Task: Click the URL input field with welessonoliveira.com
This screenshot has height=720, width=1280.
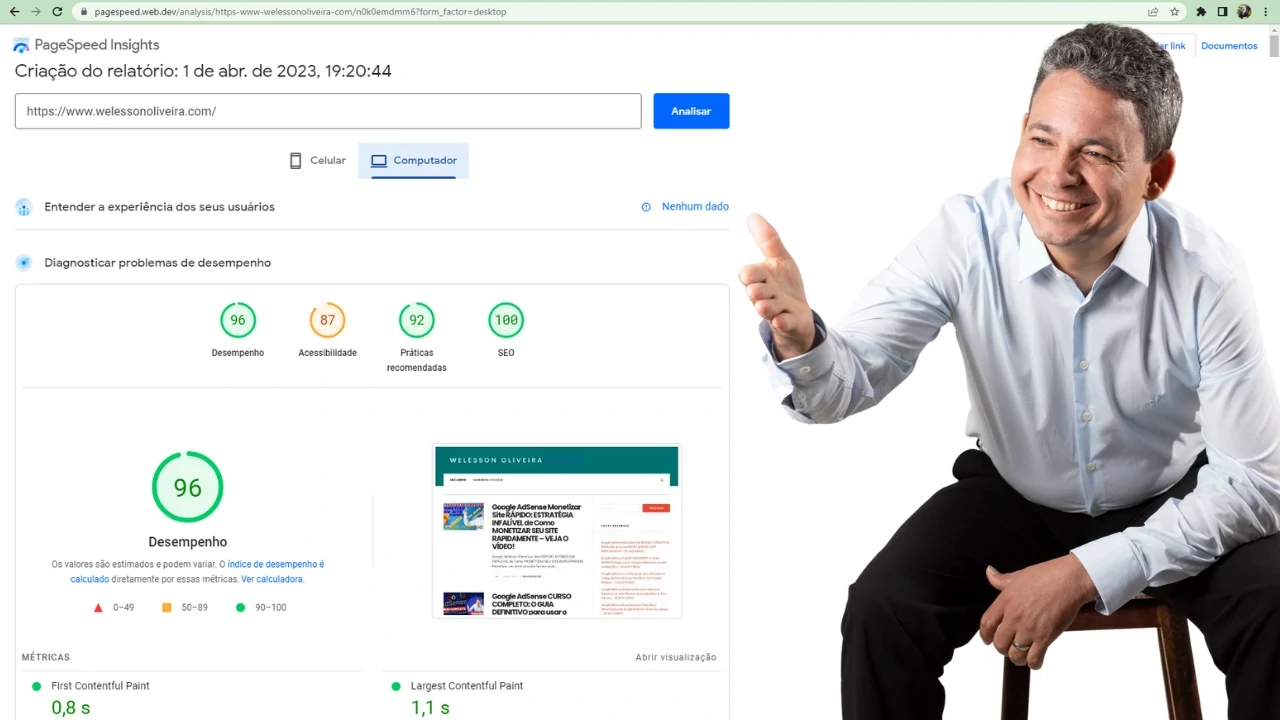Action: (328, 111)
